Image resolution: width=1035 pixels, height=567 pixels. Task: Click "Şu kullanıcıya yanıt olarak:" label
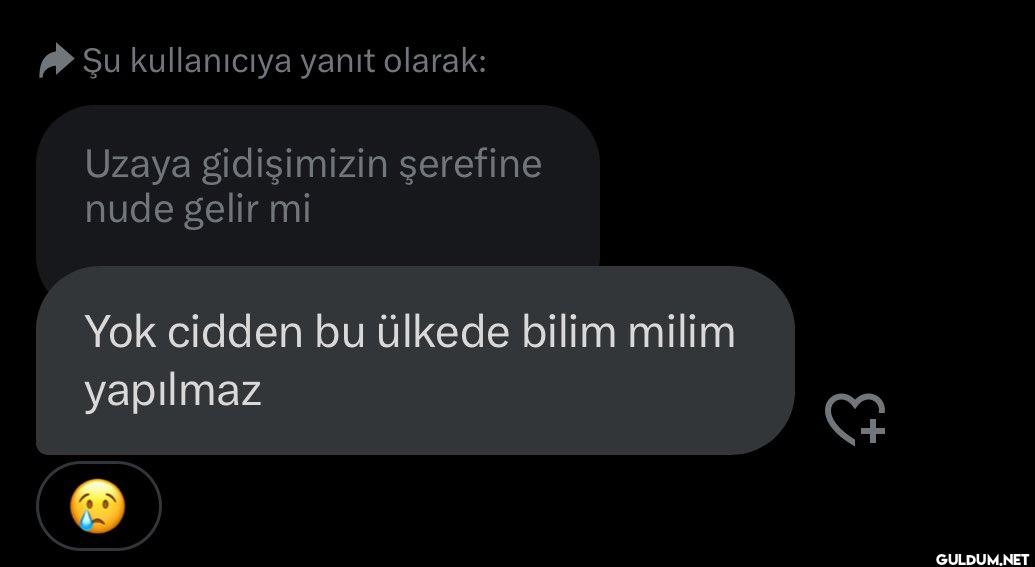[x=284, y=63]
